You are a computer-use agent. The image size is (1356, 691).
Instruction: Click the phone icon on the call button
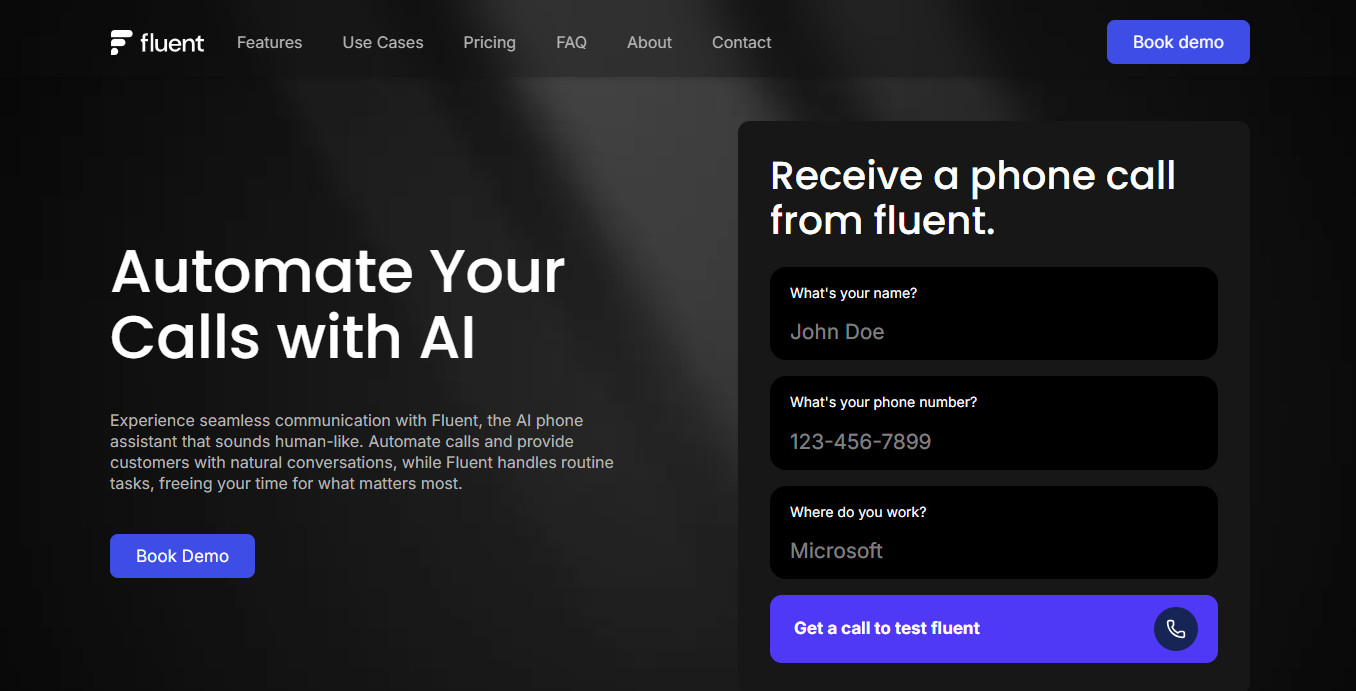[x=1175, y=629]
